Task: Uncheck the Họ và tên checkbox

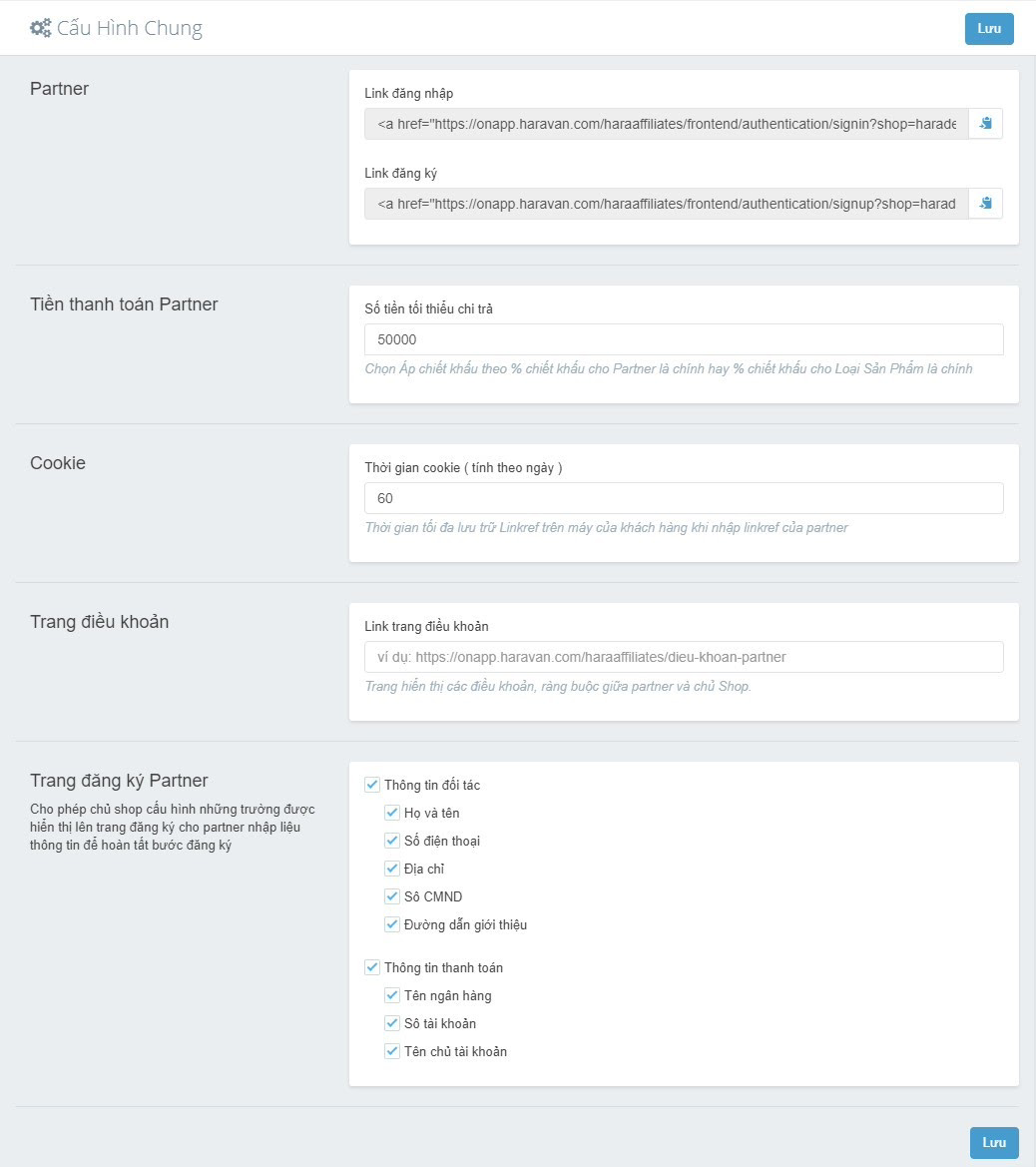Action: click(x=392, y=813)
